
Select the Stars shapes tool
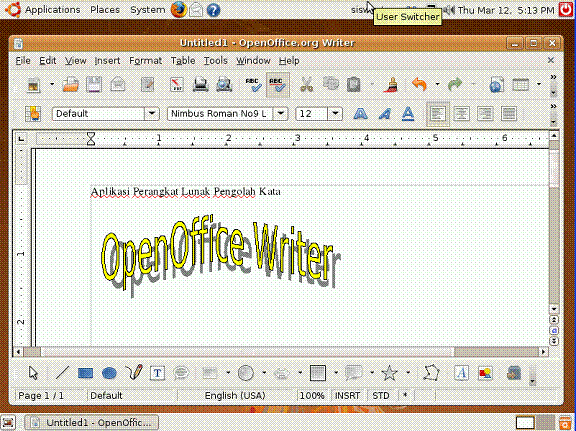(x=389, y=373)
